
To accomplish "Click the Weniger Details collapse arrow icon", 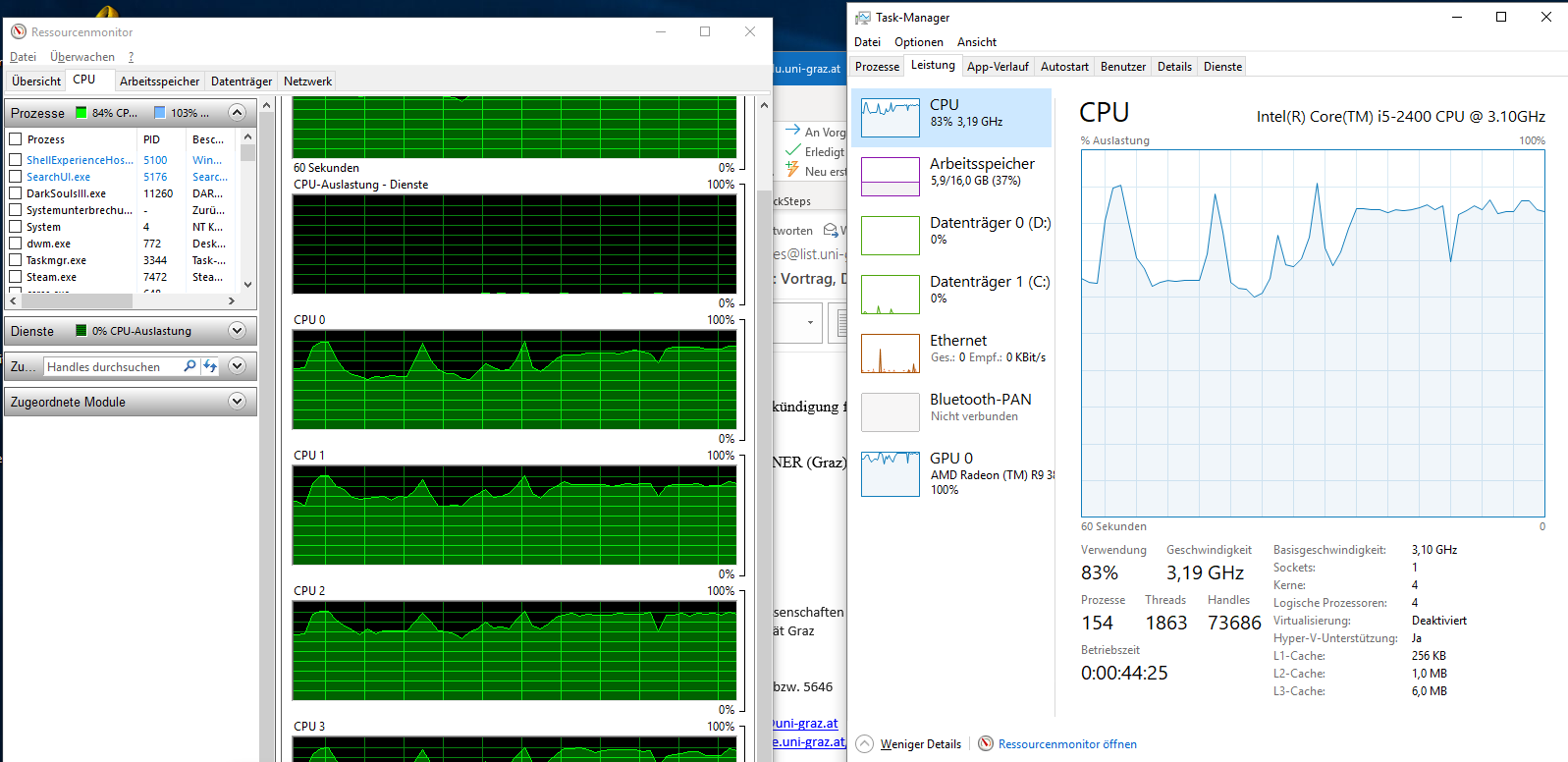I will 864,743.
